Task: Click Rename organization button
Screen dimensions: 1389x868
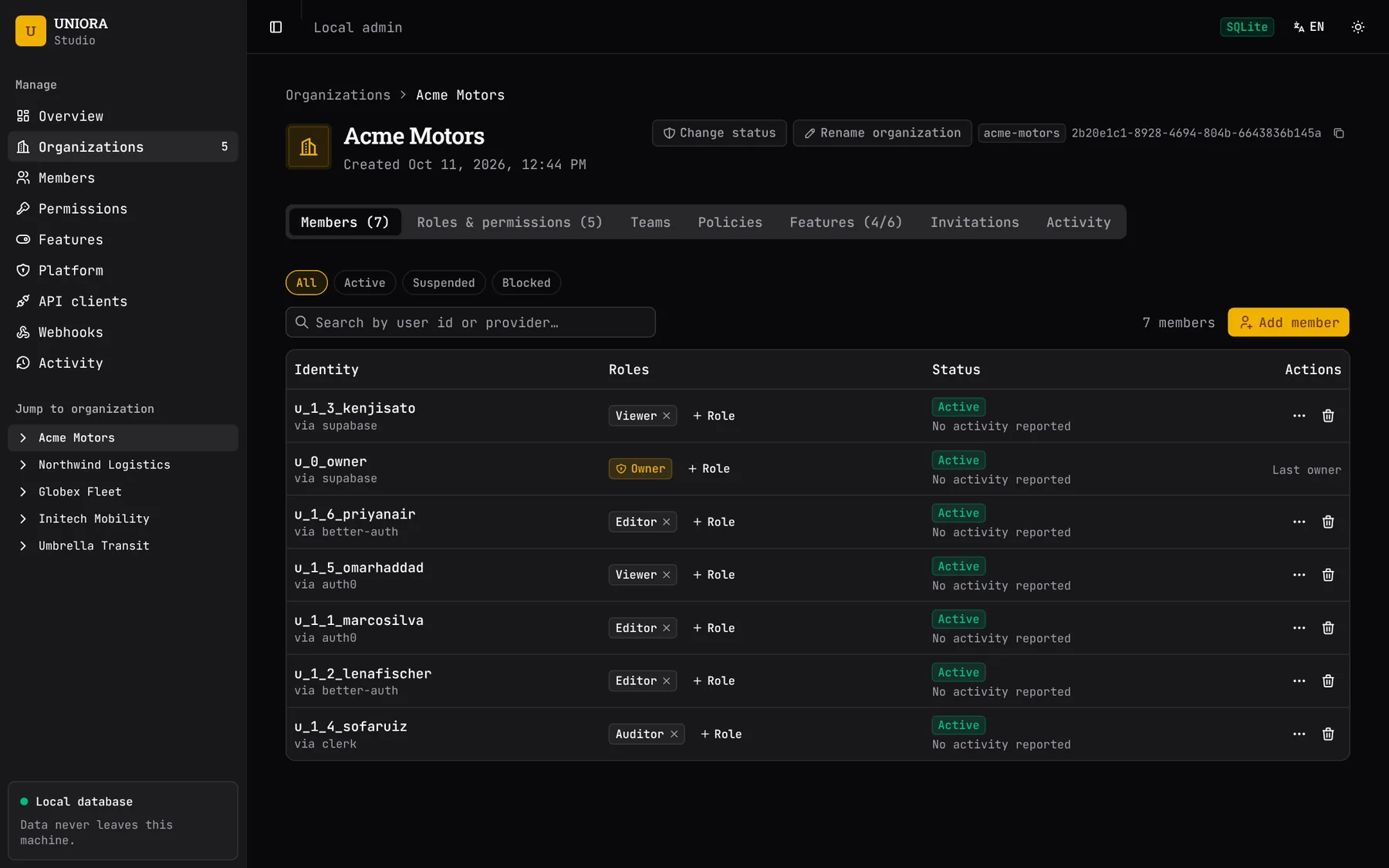Action: click(882, 133)
